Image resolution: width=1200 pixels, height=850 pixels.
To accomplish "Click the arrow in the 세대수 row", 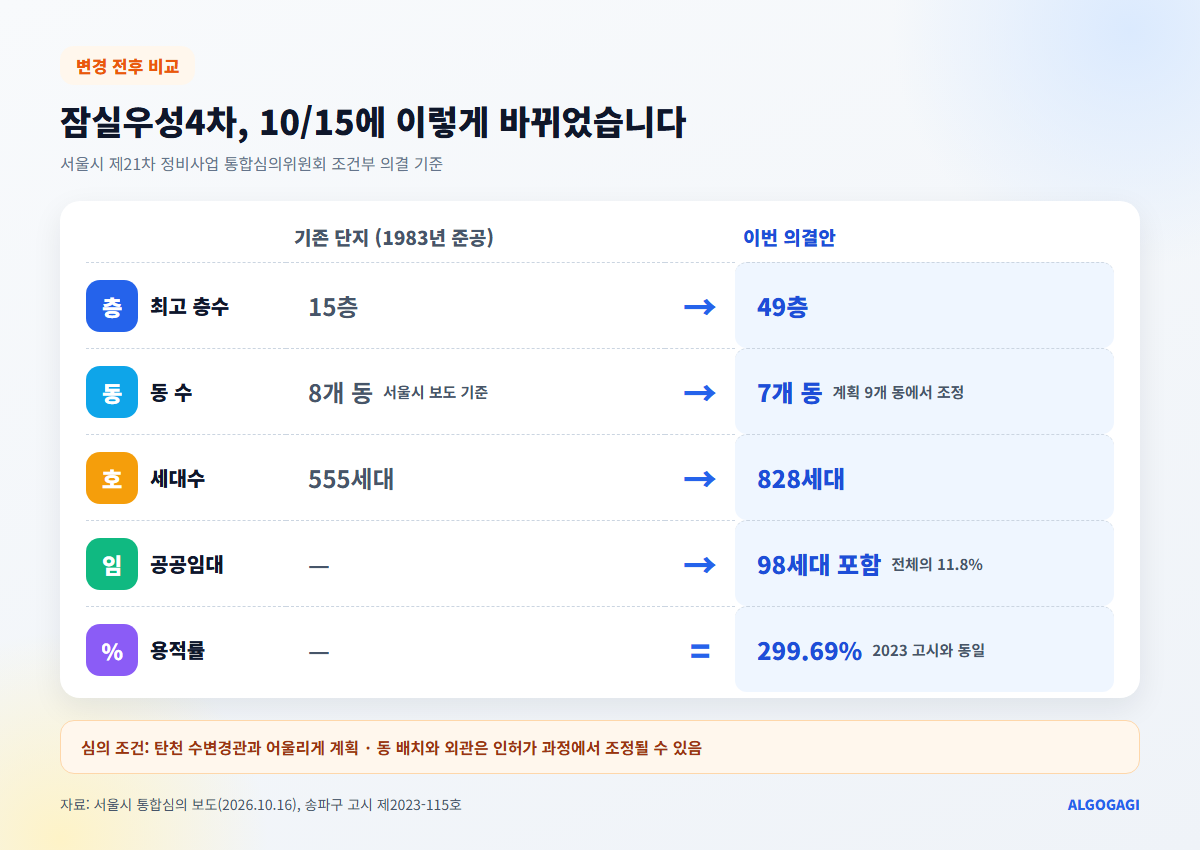I will pos(700,479).
